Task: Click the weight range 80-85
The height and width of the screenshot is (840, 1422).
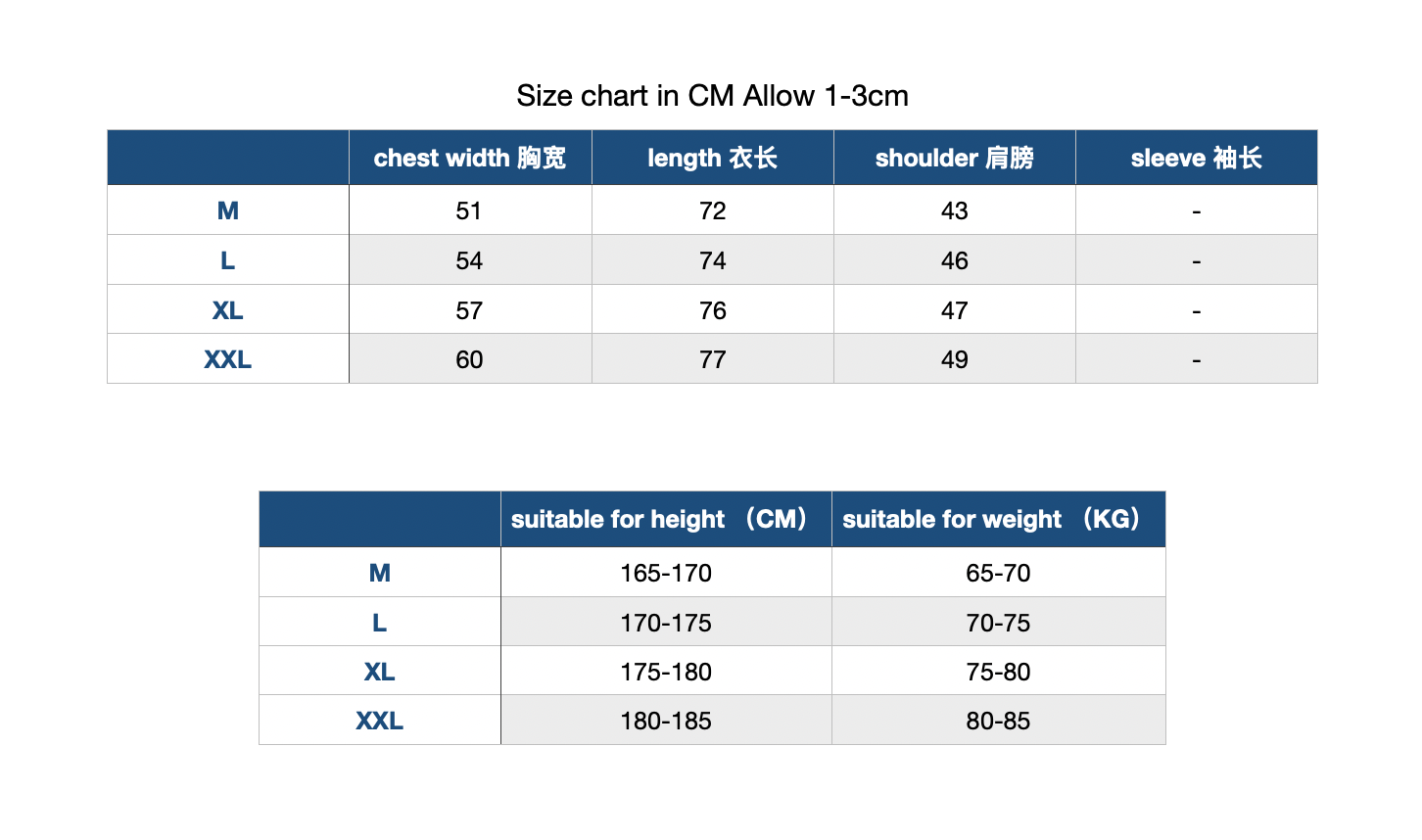Action: click(x=998, y=721)
